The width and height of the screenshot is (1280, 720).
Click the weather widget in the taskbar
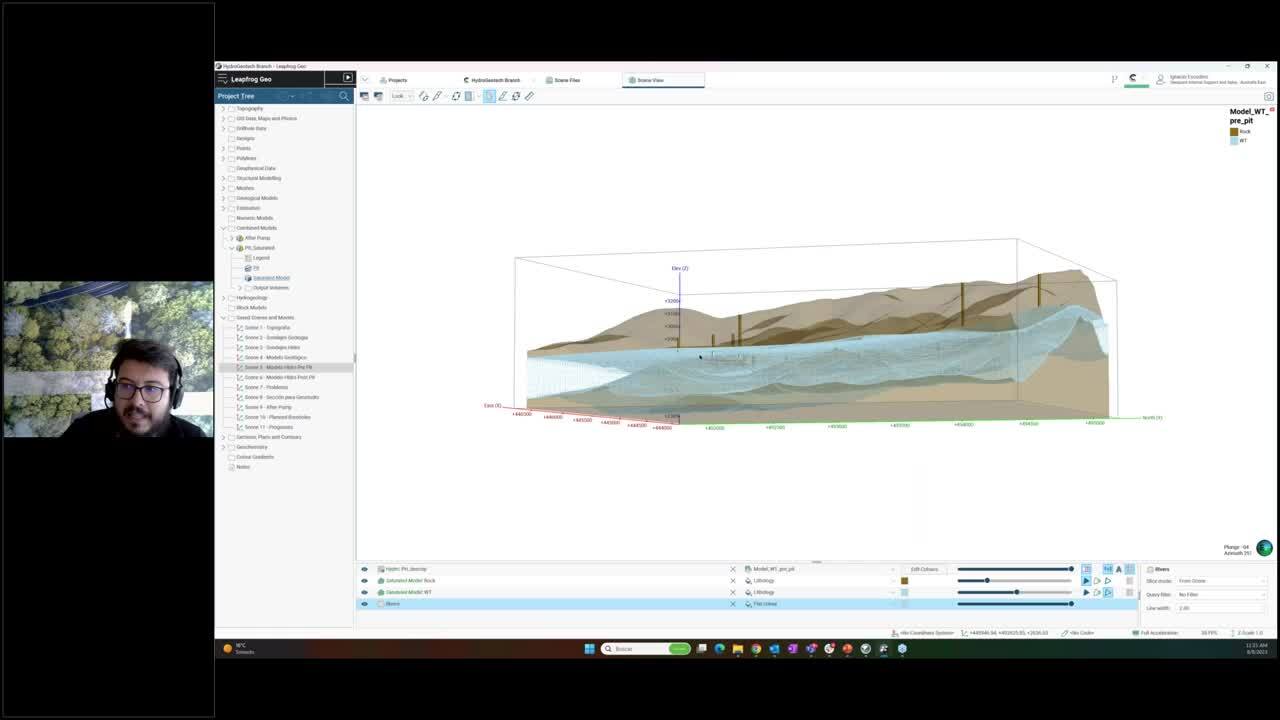pyautogui.click(x=240, y=649)
